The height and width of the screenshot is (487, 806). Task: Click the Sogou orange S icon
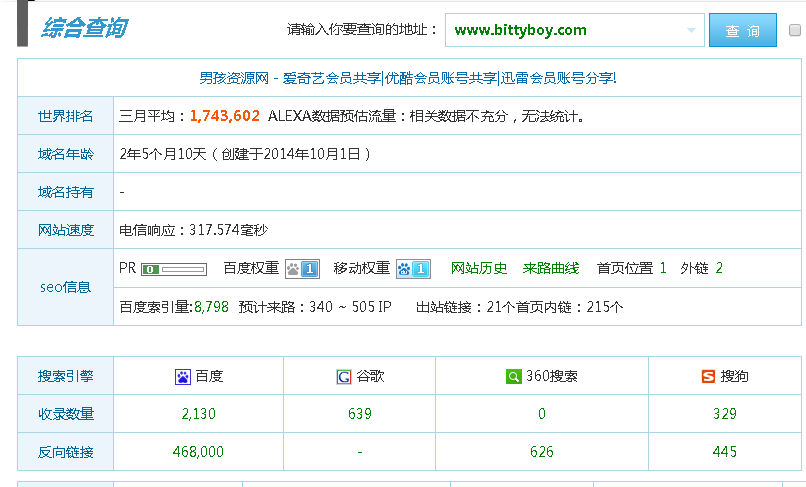click(708, 376)
